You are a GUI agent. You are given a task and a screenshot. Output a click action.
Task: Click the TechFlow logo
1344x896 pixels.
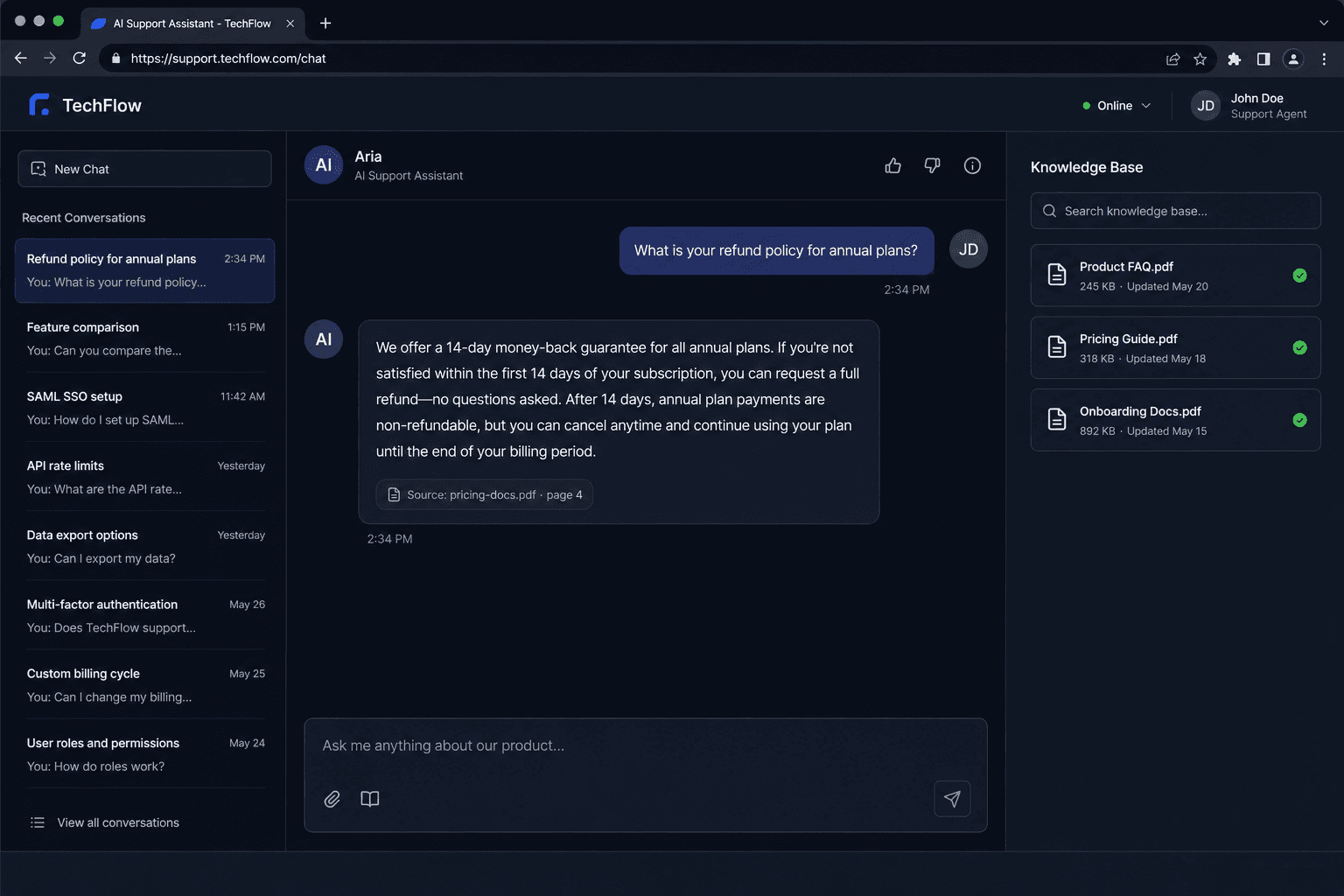click(x=85, y=105)
